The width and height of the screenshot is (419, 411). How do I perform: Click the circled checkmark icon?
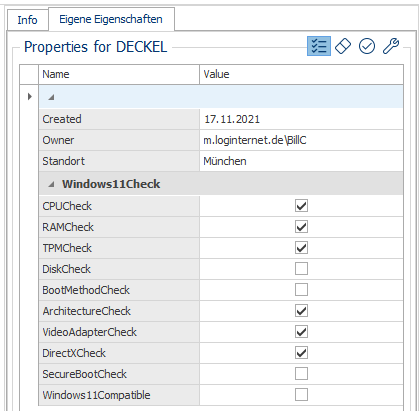coord(367,46)
